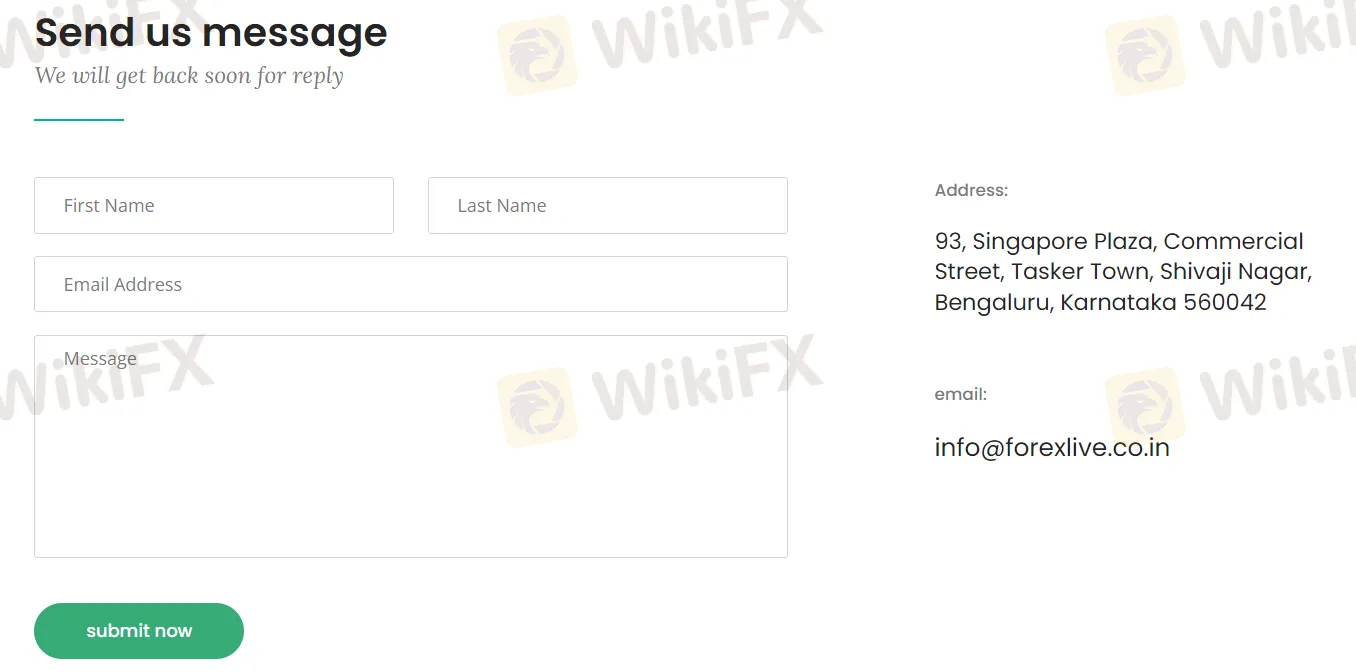Viewport: 1356px width, 672px height.
Task: Click the 'Address:' label
Action: [971, 190]
